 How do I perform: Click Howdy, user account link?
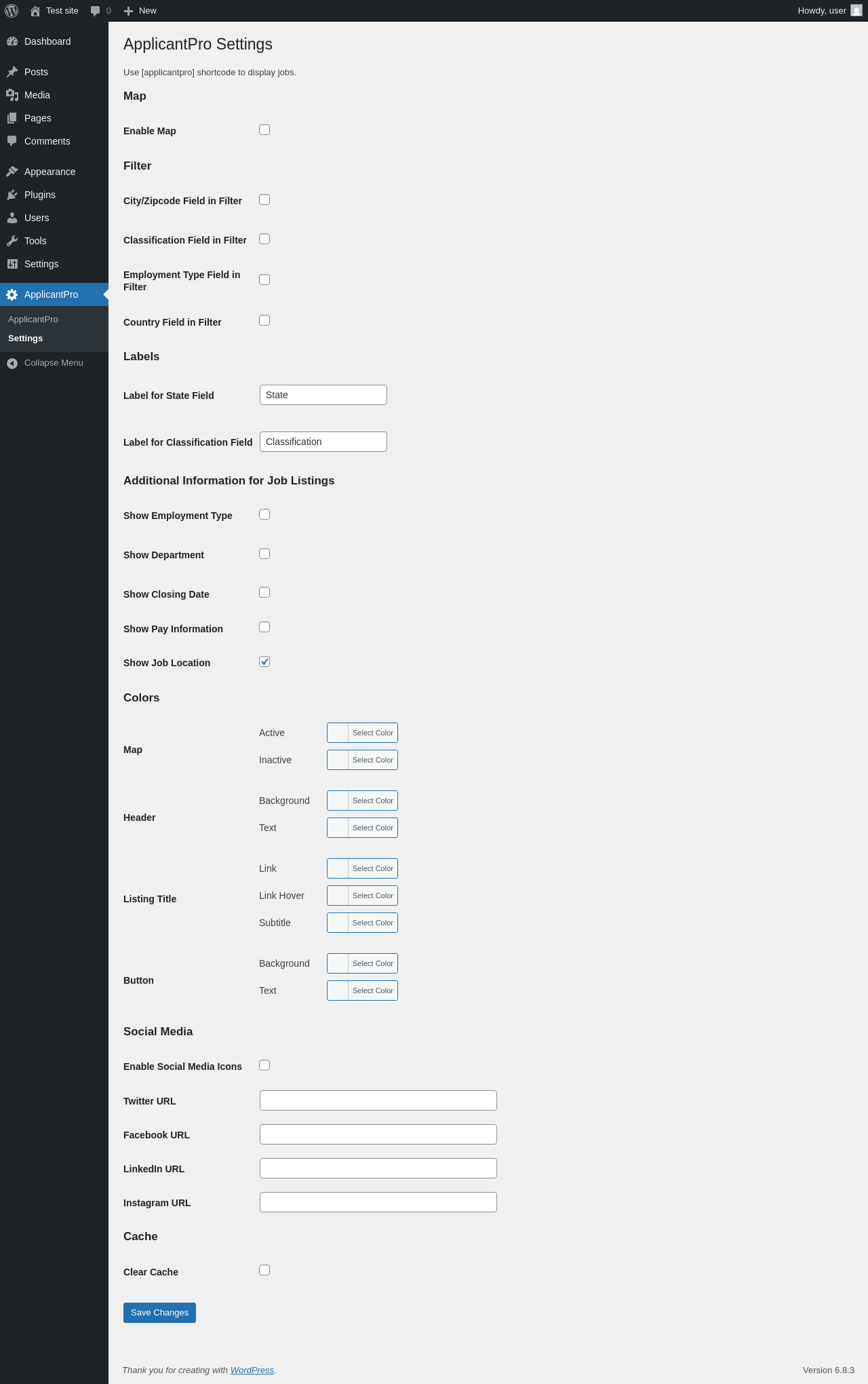click(829, 11)
